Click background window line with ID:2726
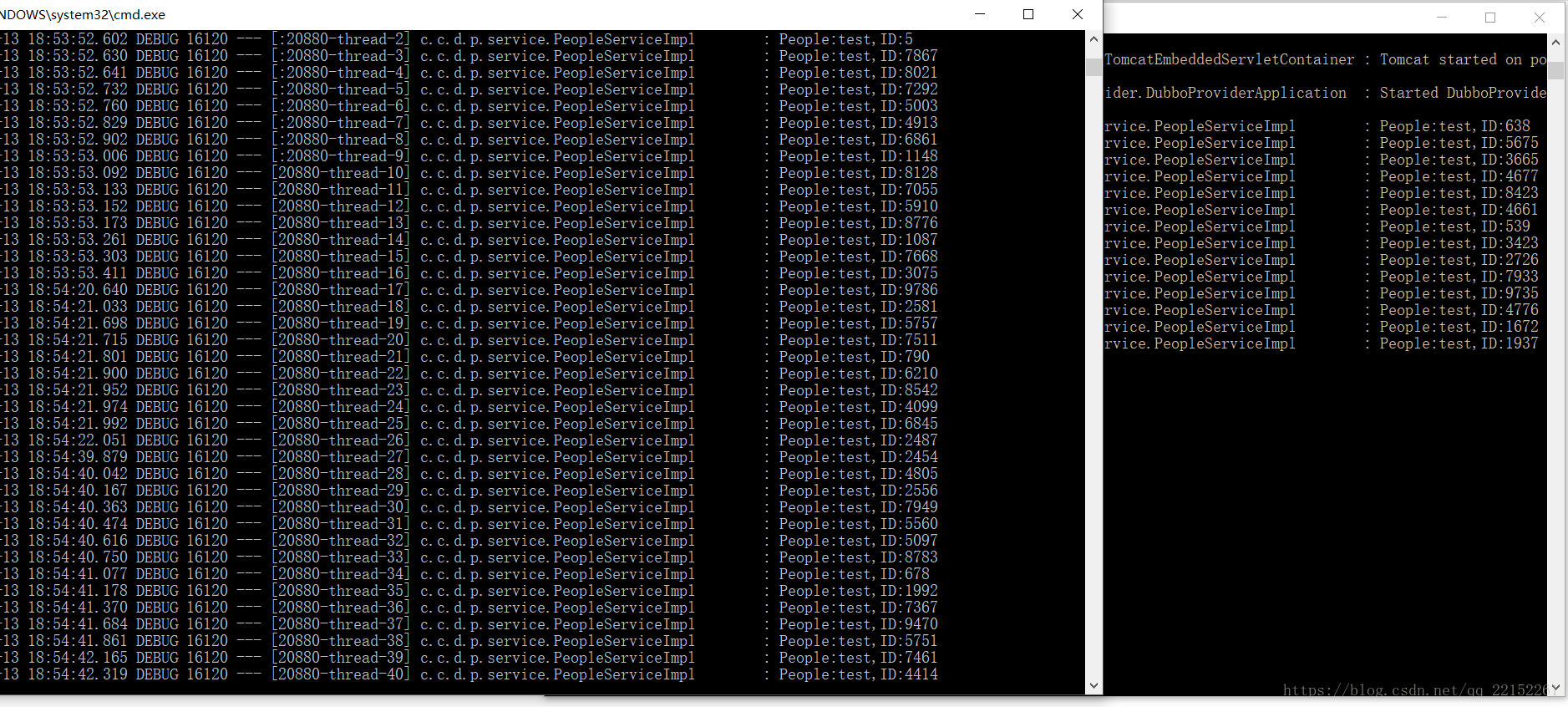1568x707 pixels. pos(1322,260)
